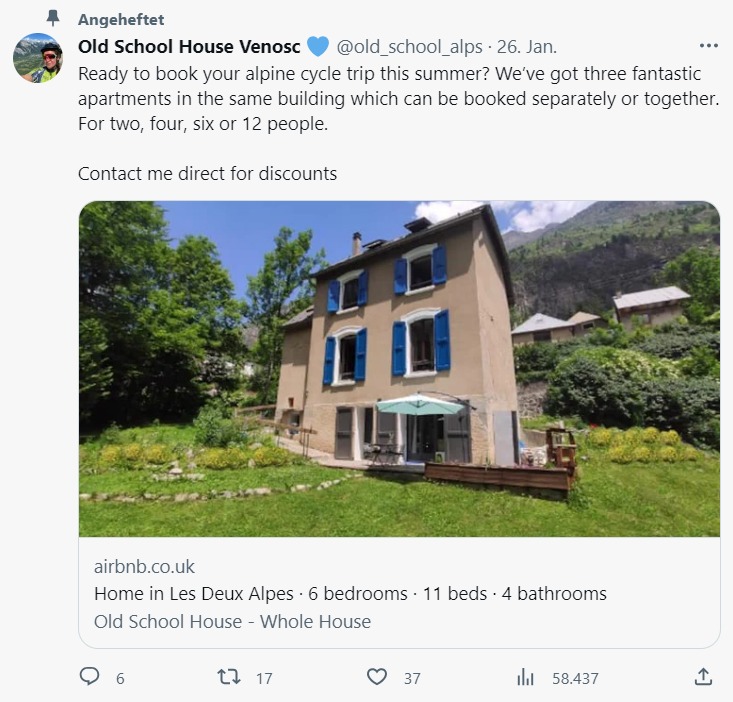Image resolution: width=733 pixels, height=702 pixels.
Task: Open the share tweet icon
Action: [702, 677]
